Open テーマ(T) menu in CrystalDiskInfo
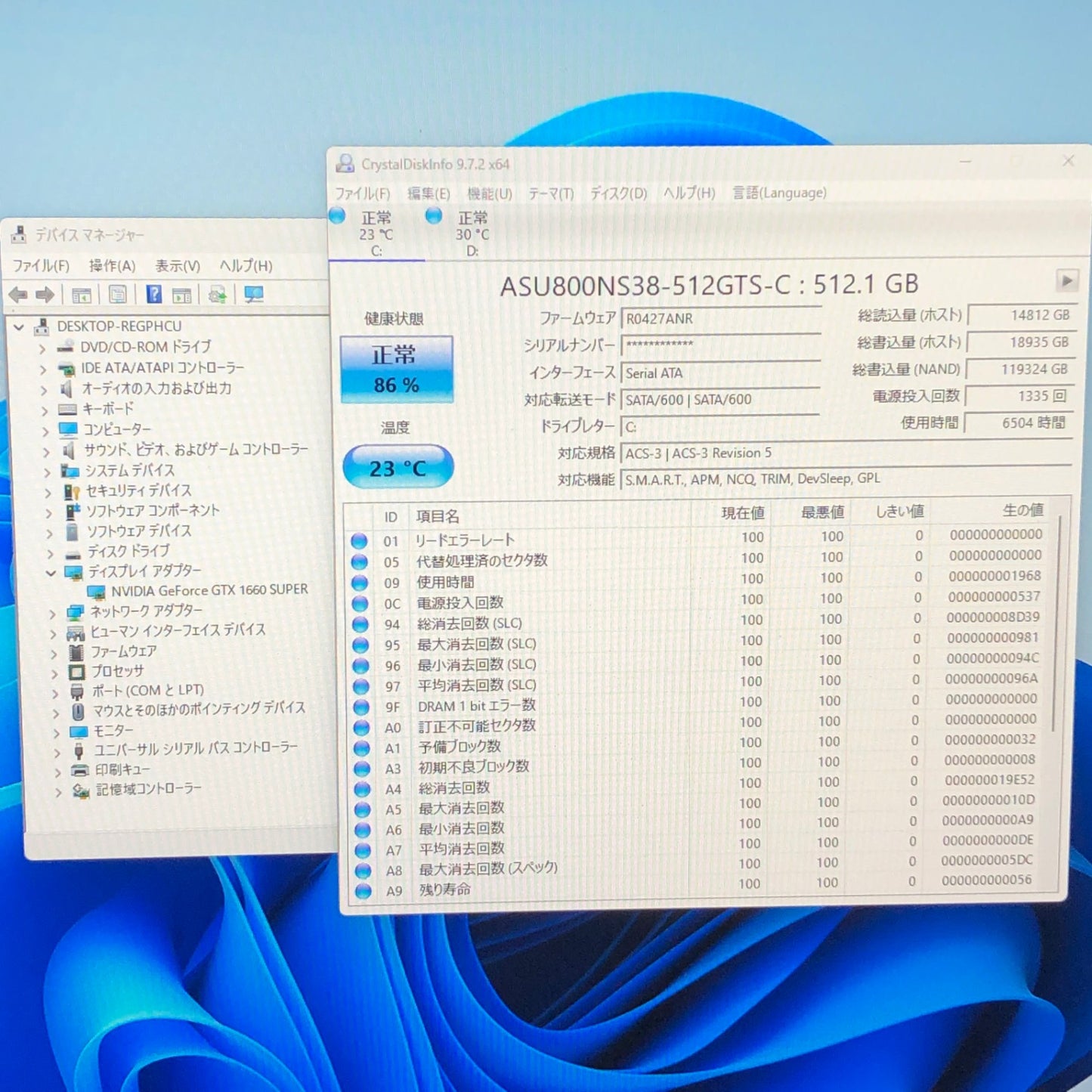 coord(551,193)
